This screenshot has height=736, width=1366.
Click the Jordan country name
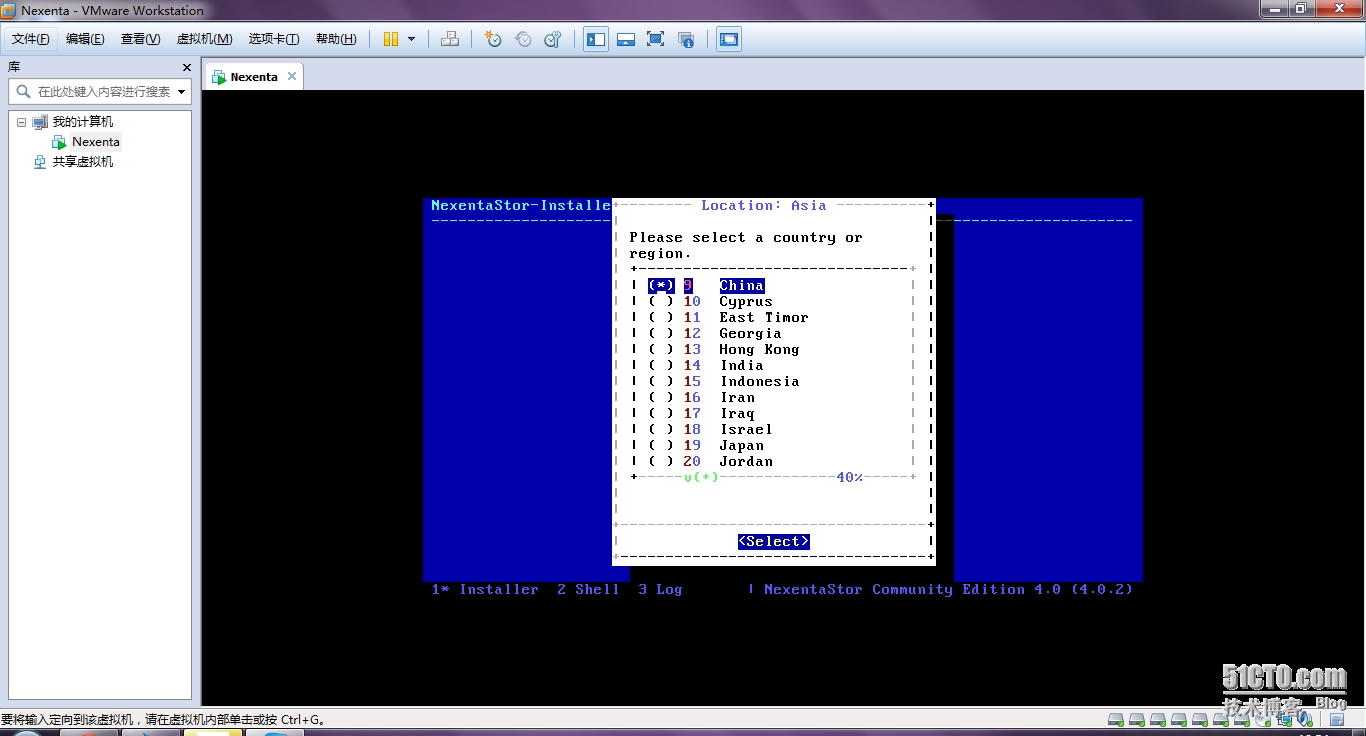click(x=746, y=462)
